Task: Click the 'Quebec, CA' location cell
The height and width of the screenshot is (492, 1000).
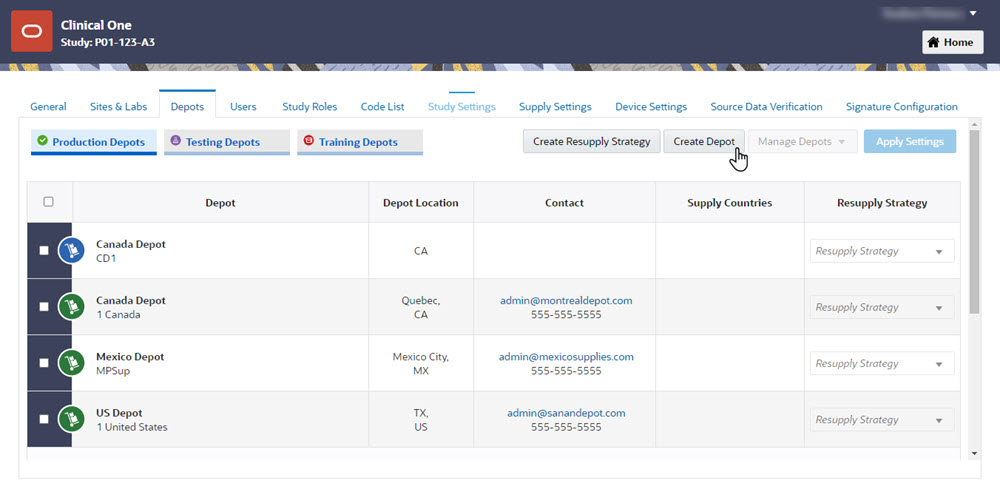Action: (421, 307)
